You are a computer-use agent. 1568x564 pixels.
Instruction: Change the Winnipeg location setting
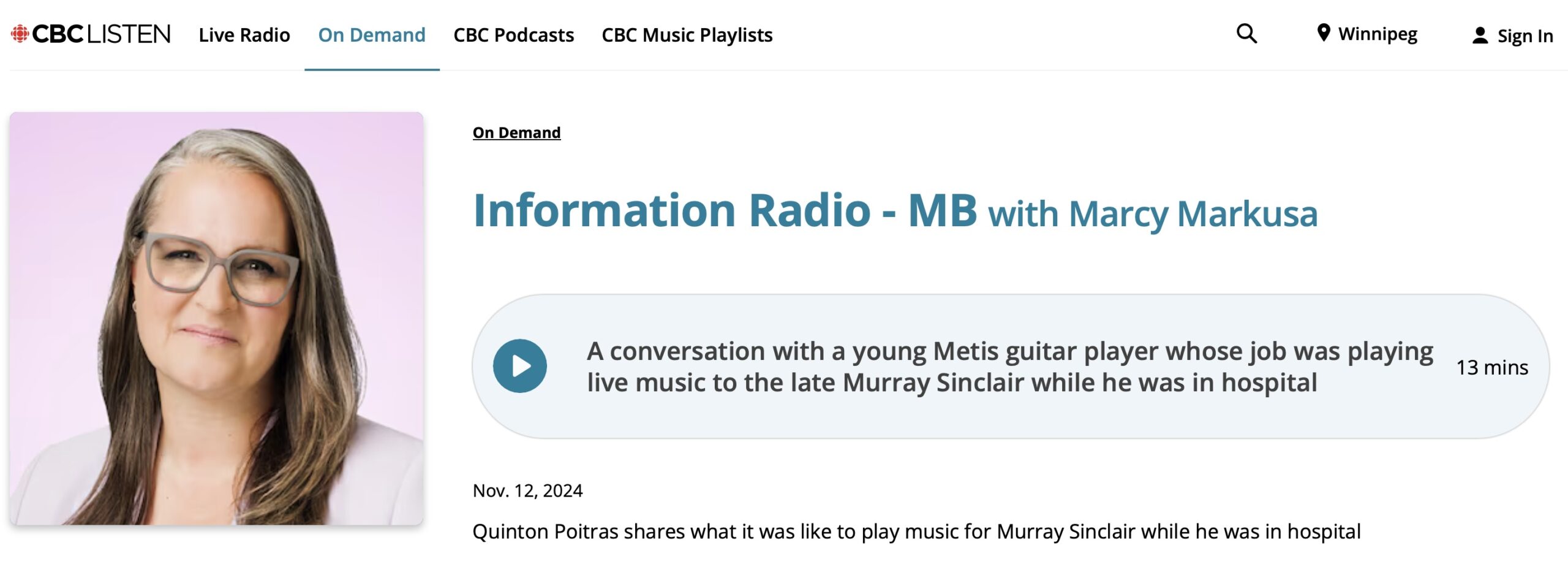point(1378,34)
